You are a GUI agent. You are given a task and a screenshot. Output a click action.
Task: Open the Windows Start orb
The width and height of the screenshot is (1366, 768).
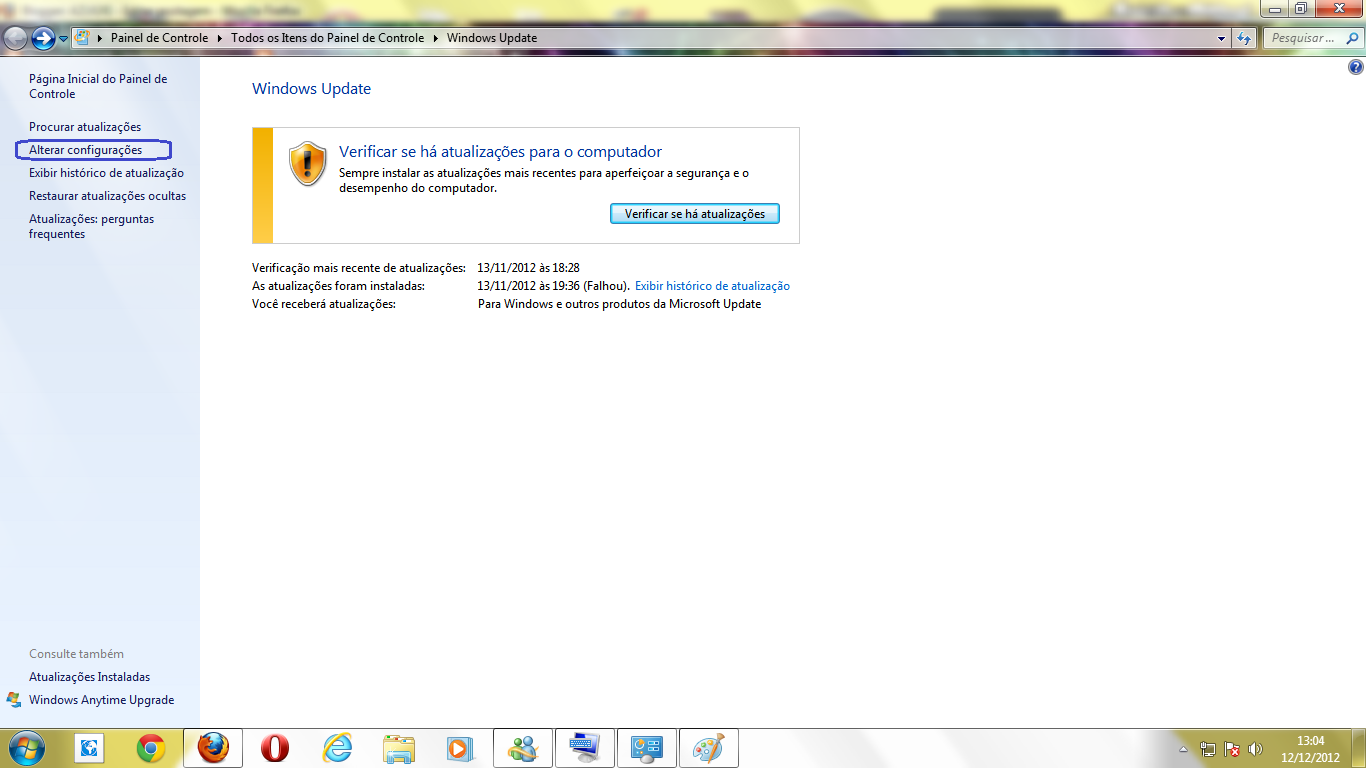click(27, 748)
